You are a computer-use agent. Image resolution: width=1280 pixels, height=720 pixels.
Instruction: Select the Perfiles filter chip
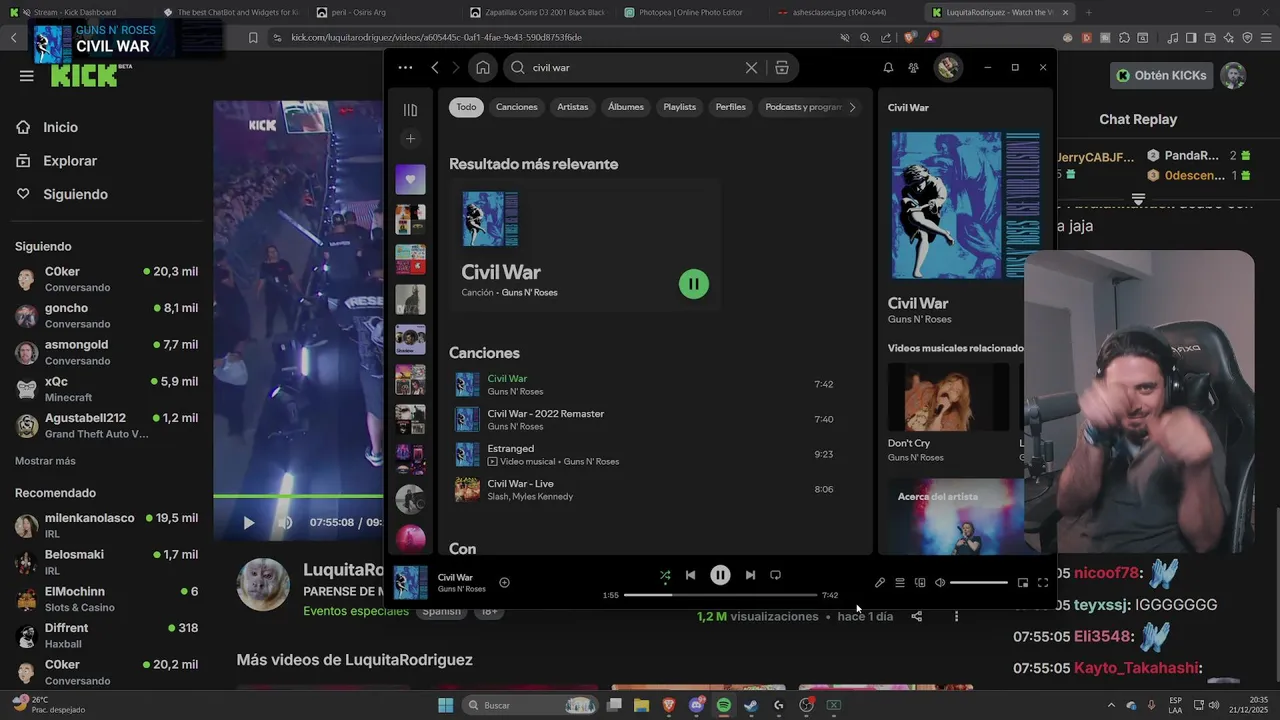pos(731,107)
